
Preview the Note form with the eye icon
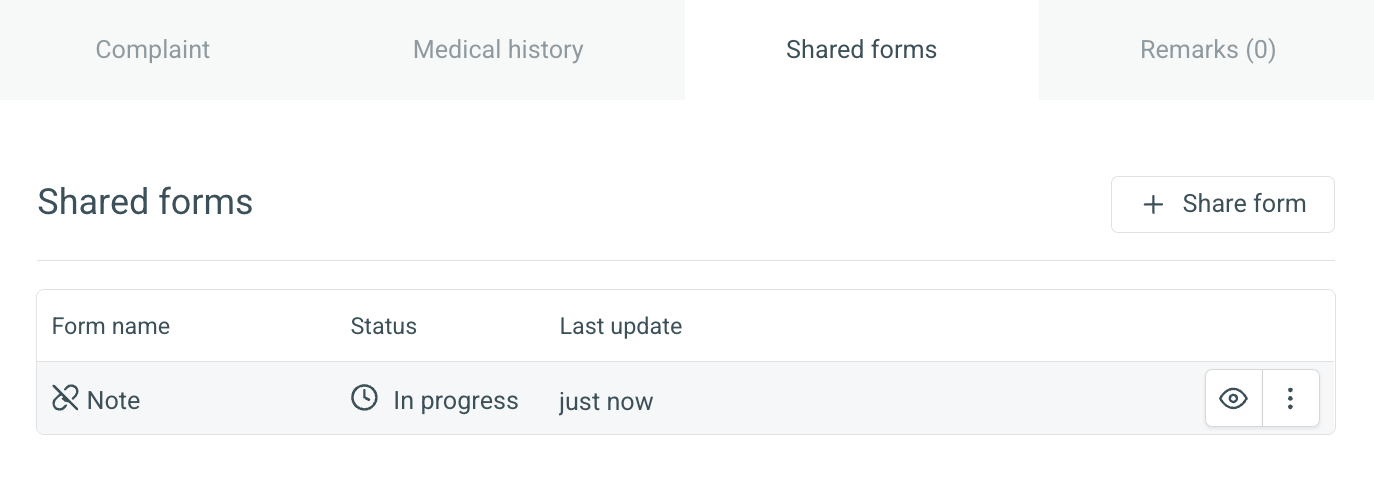(x=1234, y=399)
